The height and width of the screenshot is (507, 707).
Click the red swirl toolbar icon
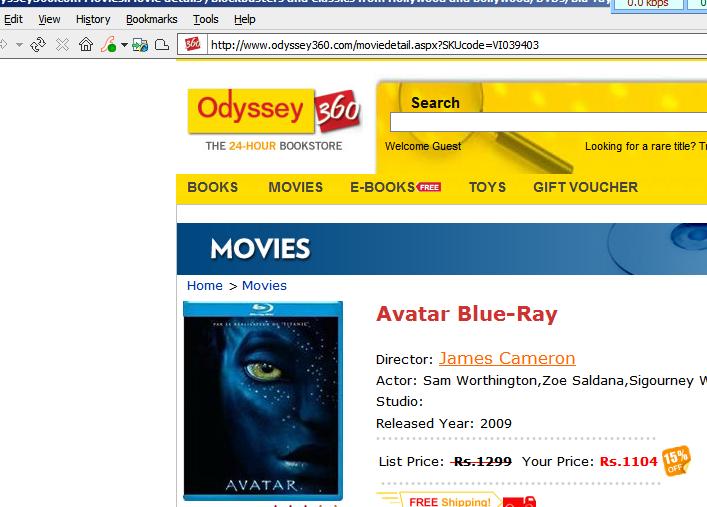point(108,44)
